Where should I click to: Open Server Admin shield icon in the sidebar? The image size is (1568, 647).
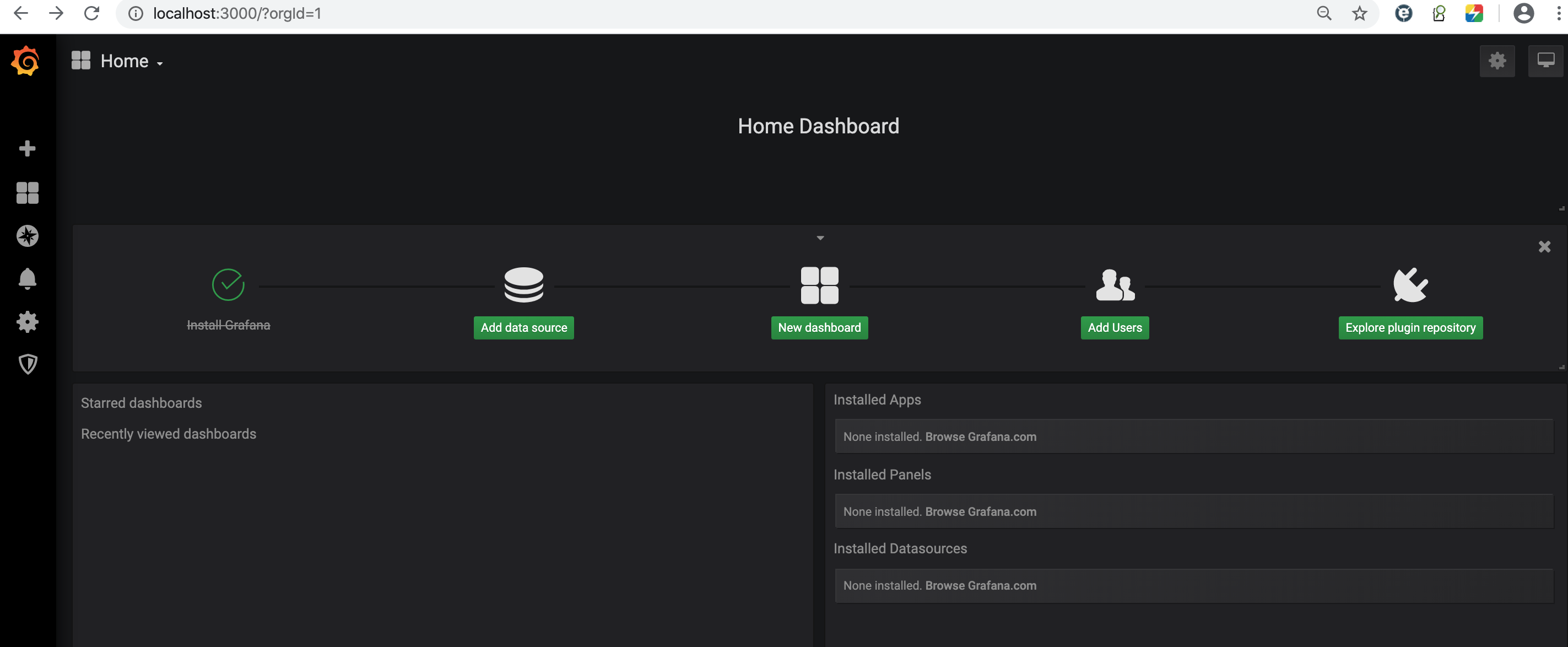pyautogui.click(x=28, y=364)
